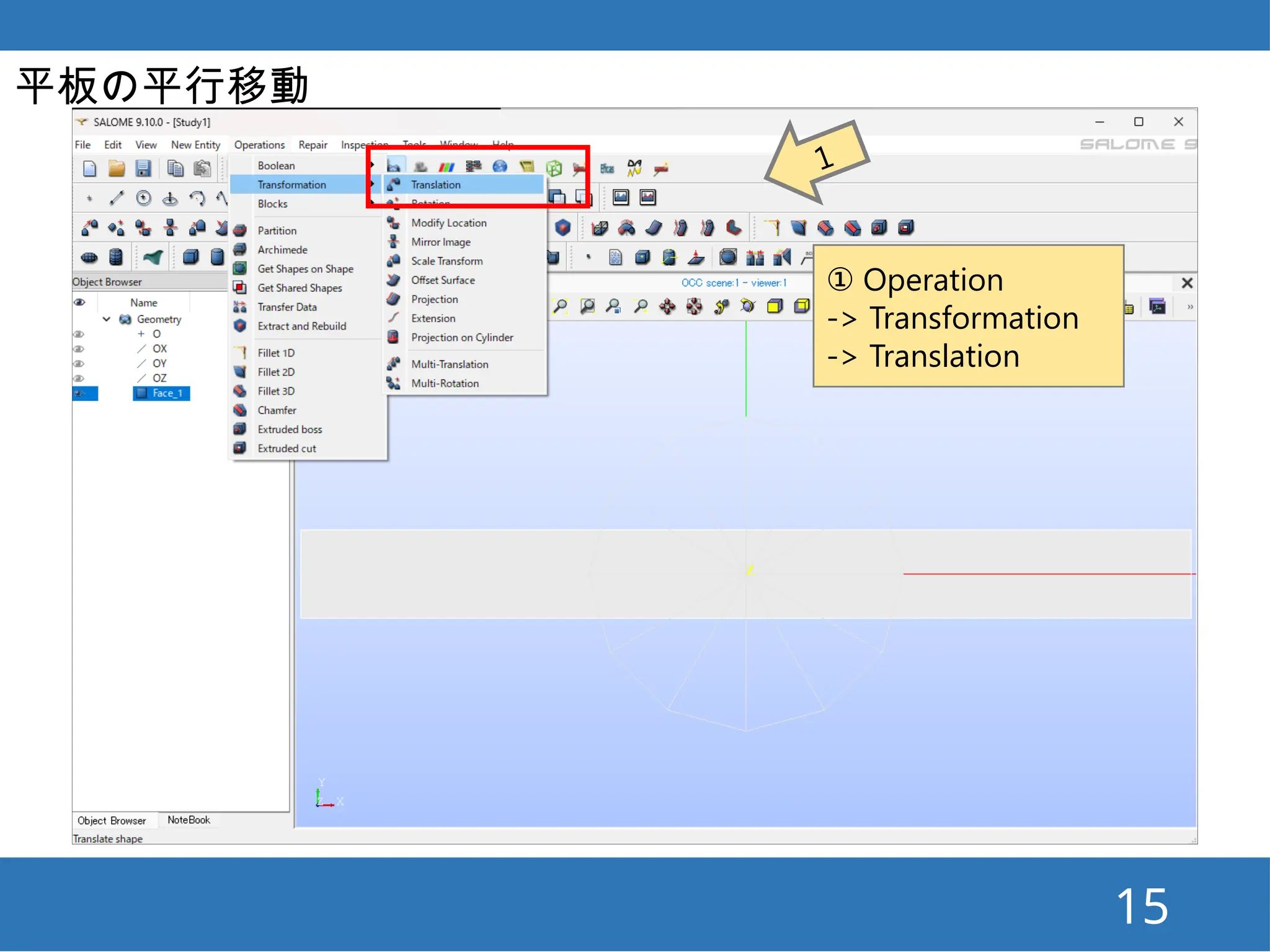
Task: Click the Fit Area viewer icon
Action: click(587, 306)
